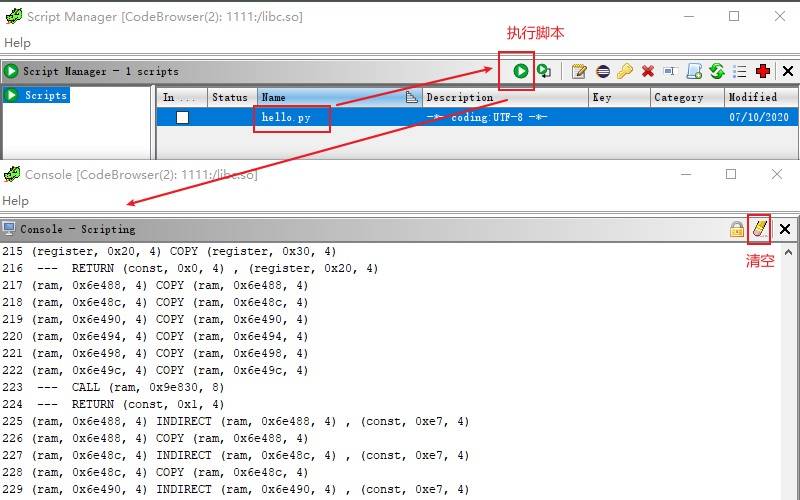Toggle the console scroll lock
The image size is (800, 500).
(x=737, y=230)
